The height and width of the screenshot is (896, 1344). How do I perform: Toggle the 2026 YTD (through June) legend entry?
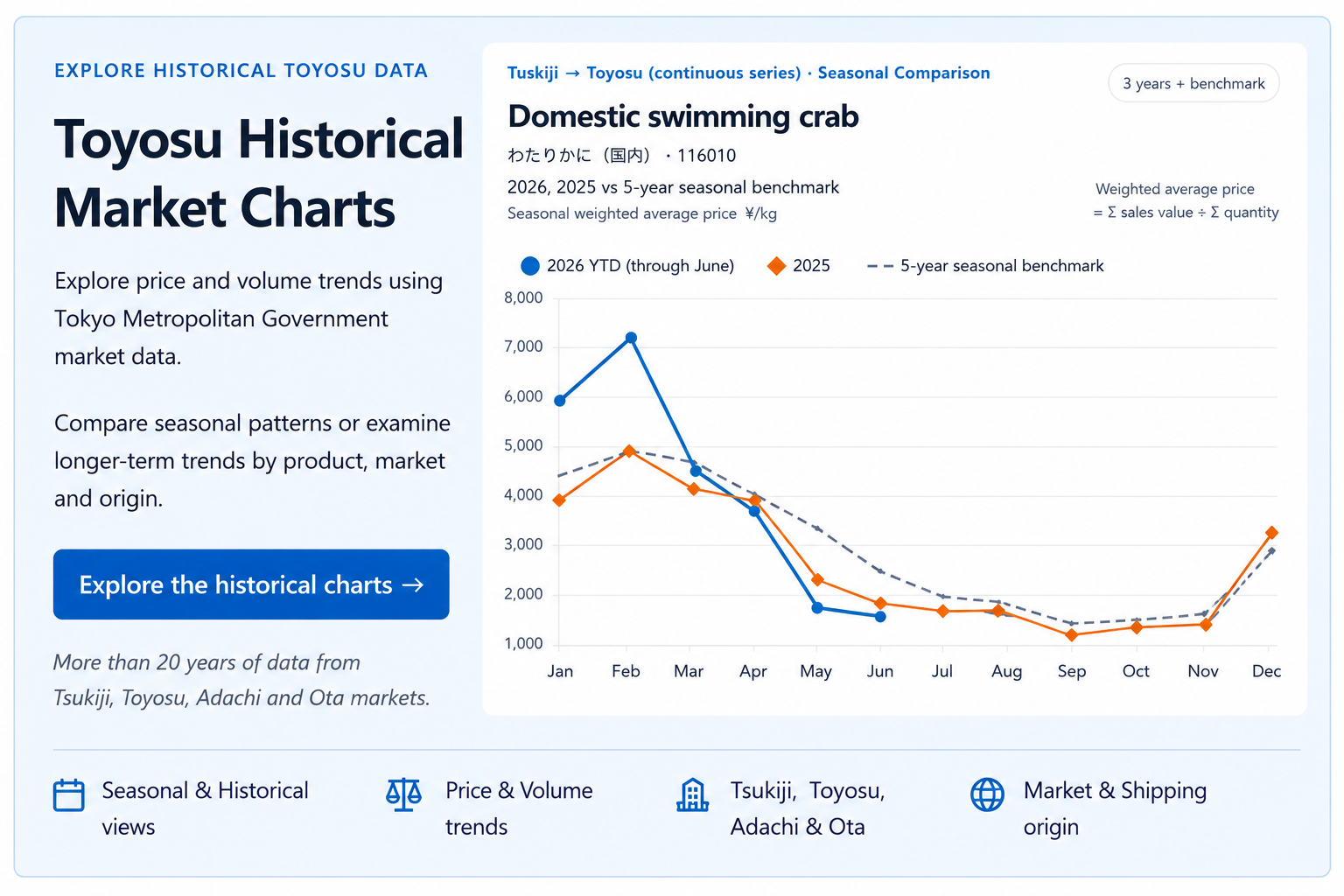(x=627, y=266)
